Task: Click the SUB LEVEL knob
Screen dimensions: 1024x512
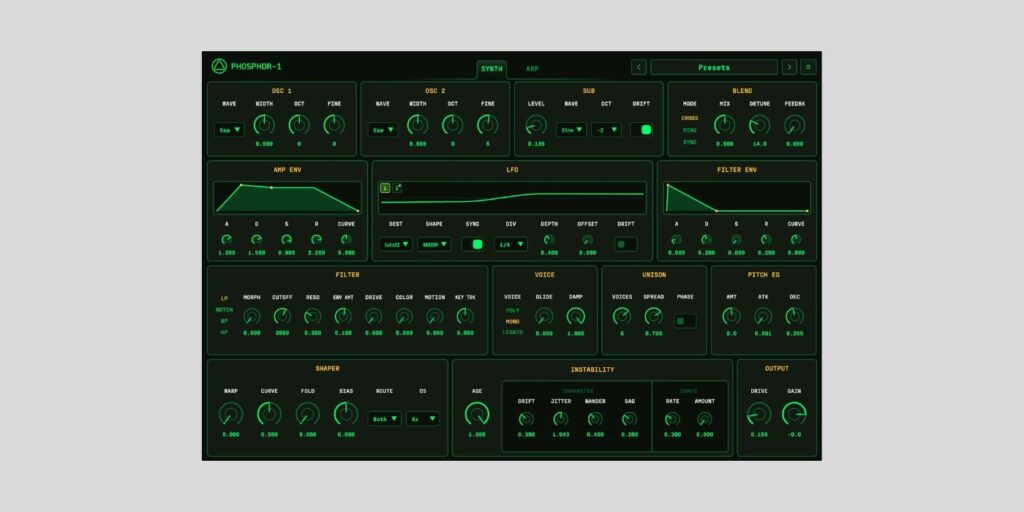Action: click(536, 125)
